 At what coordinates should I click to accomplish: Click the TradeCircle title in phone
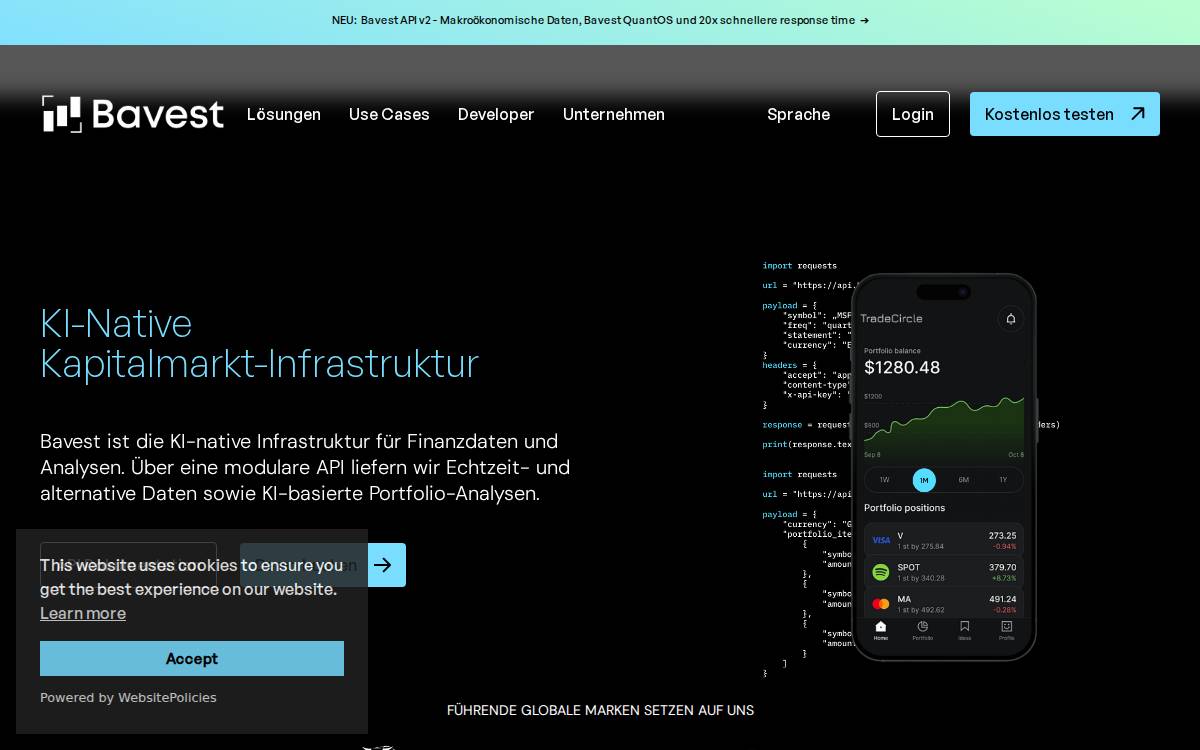(x=891, y=318)
